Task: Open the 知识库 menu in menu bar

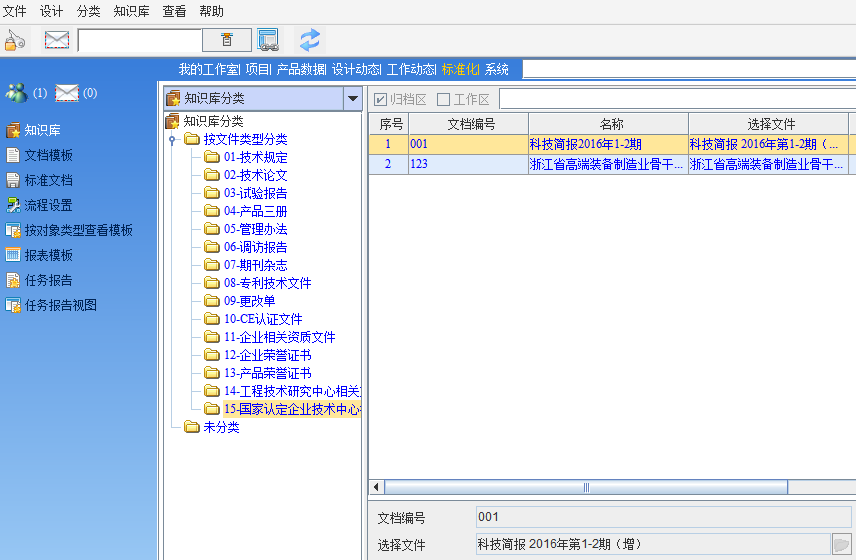Action: tap(131, 11)
